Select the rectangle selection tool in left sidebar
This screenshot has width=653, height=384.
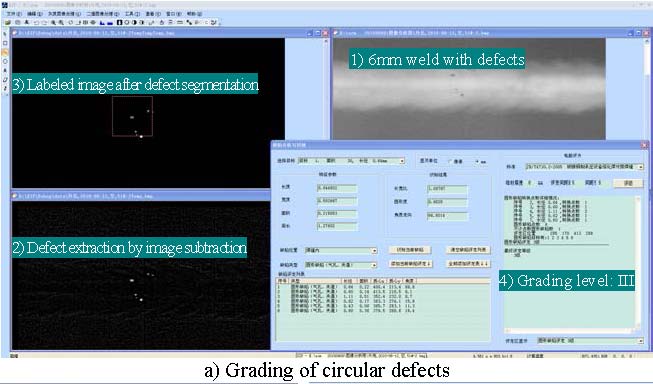tap(5, 43)
